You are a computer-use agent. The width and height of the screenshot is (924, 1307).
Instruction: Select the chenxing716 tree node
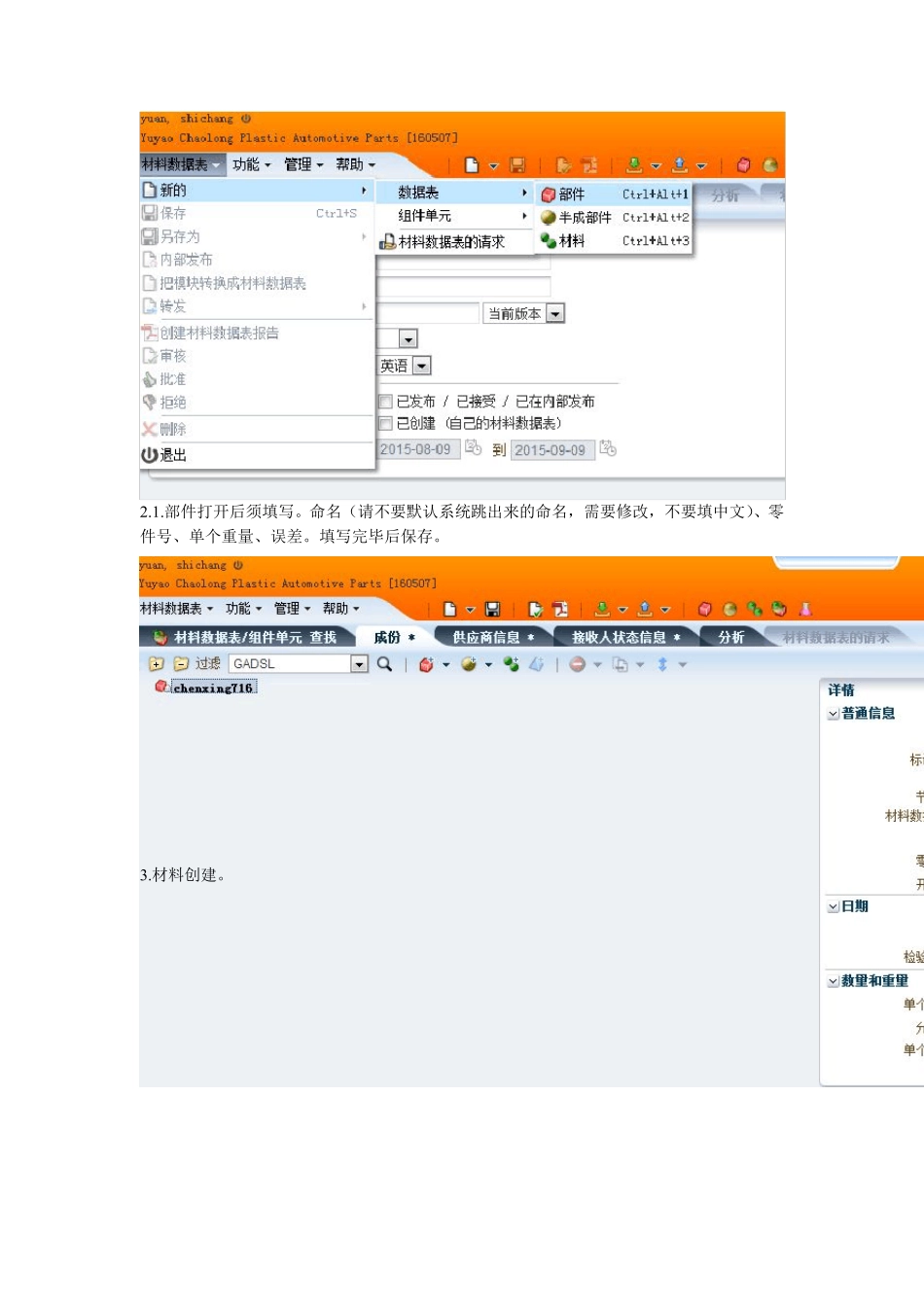tap(214, 688)
